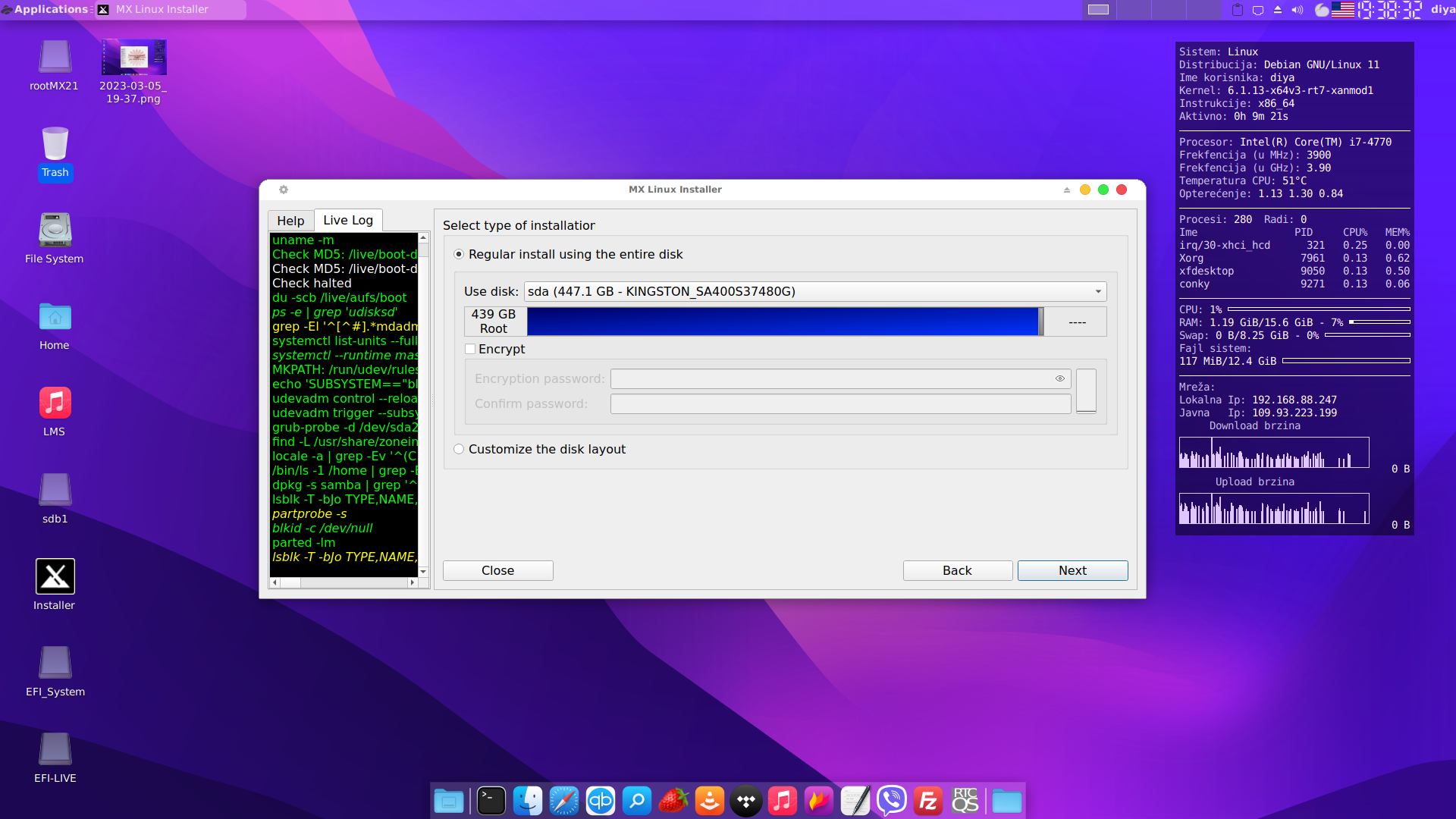This screenshot has width=1456, height=819.
Task: Open the text editor notepad in dock
Action: tap(855, 801)
